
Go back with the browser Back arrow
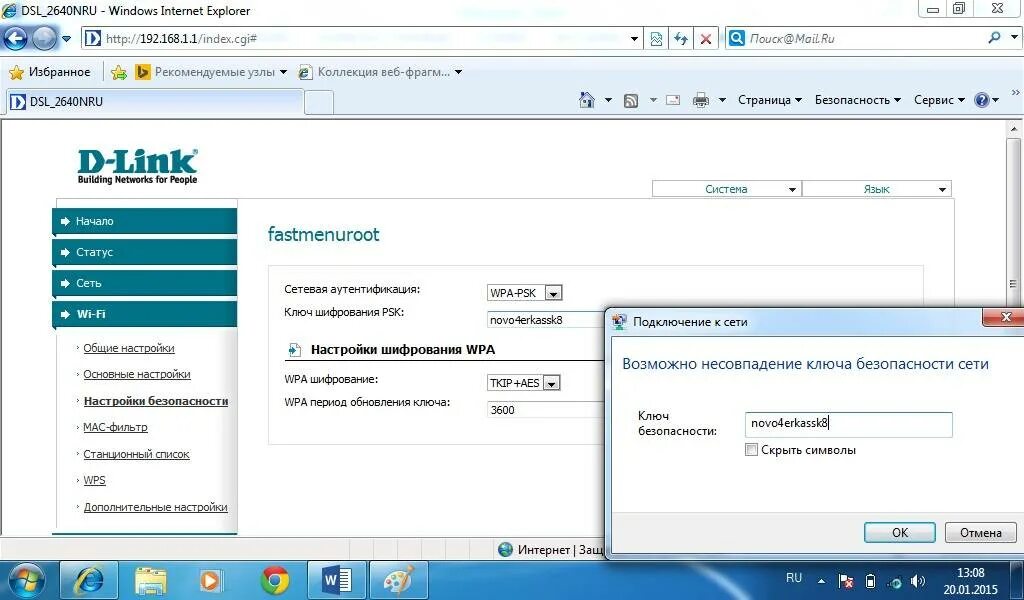coord(16,39)
